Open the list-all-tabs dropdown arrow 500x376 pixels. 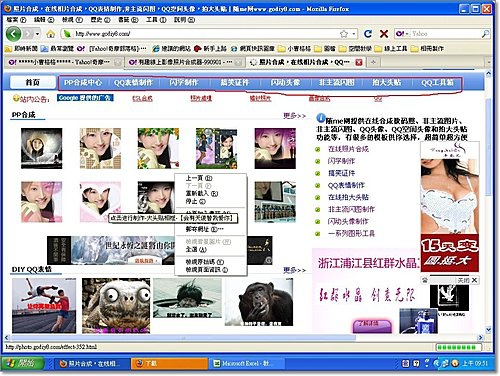coord(489,62)
